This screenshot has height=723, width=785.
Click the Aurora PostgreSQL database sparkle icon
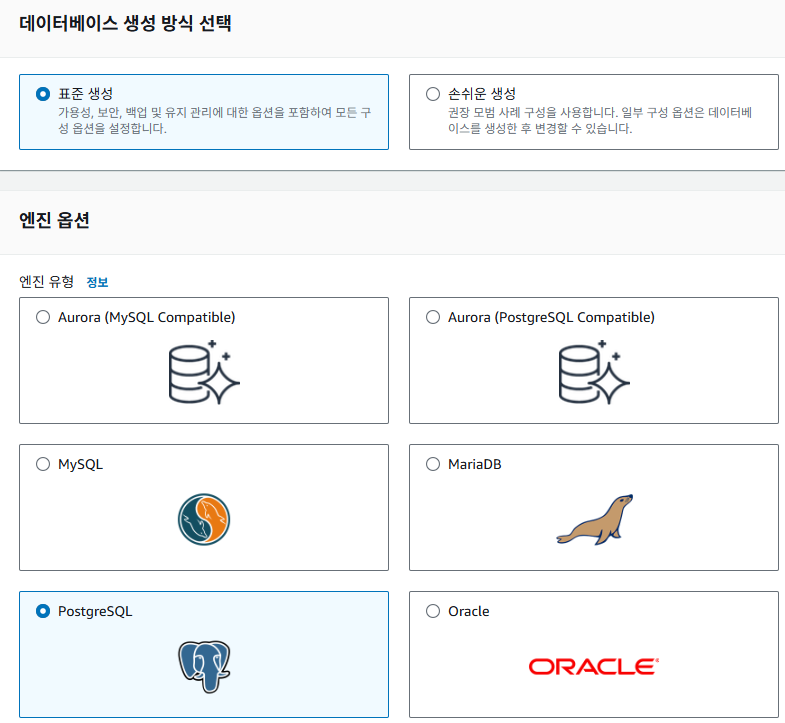593,372
